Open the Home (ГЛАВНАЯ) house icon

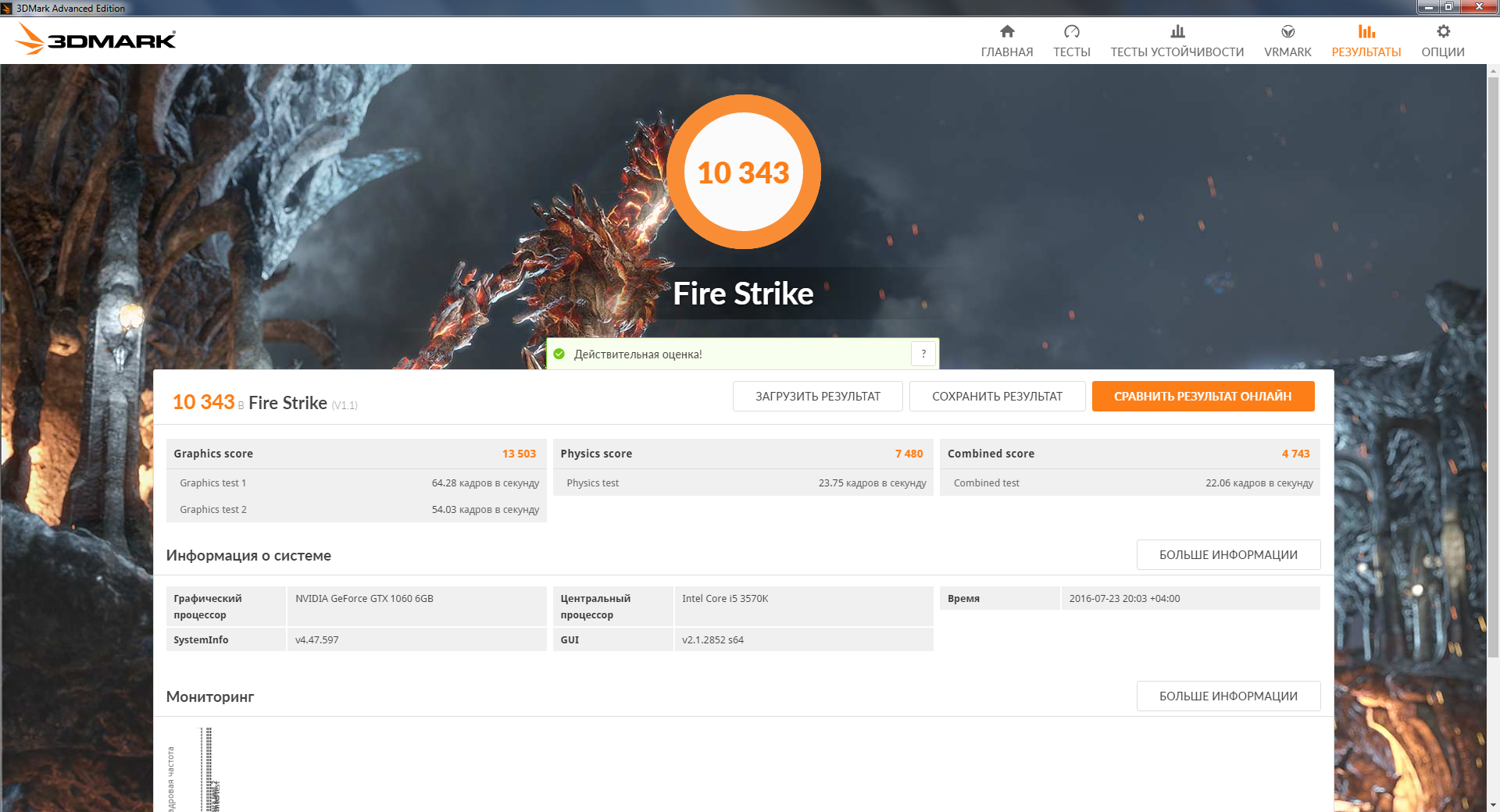point(1007,31)
